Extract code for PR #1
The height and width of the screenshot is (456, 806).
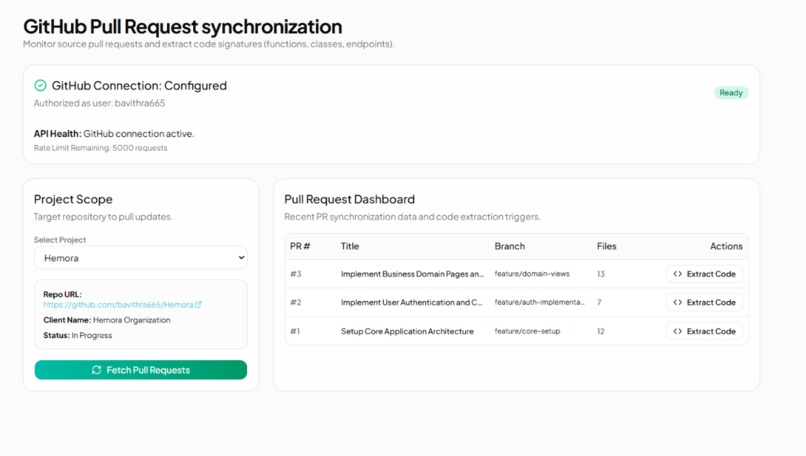704,331
